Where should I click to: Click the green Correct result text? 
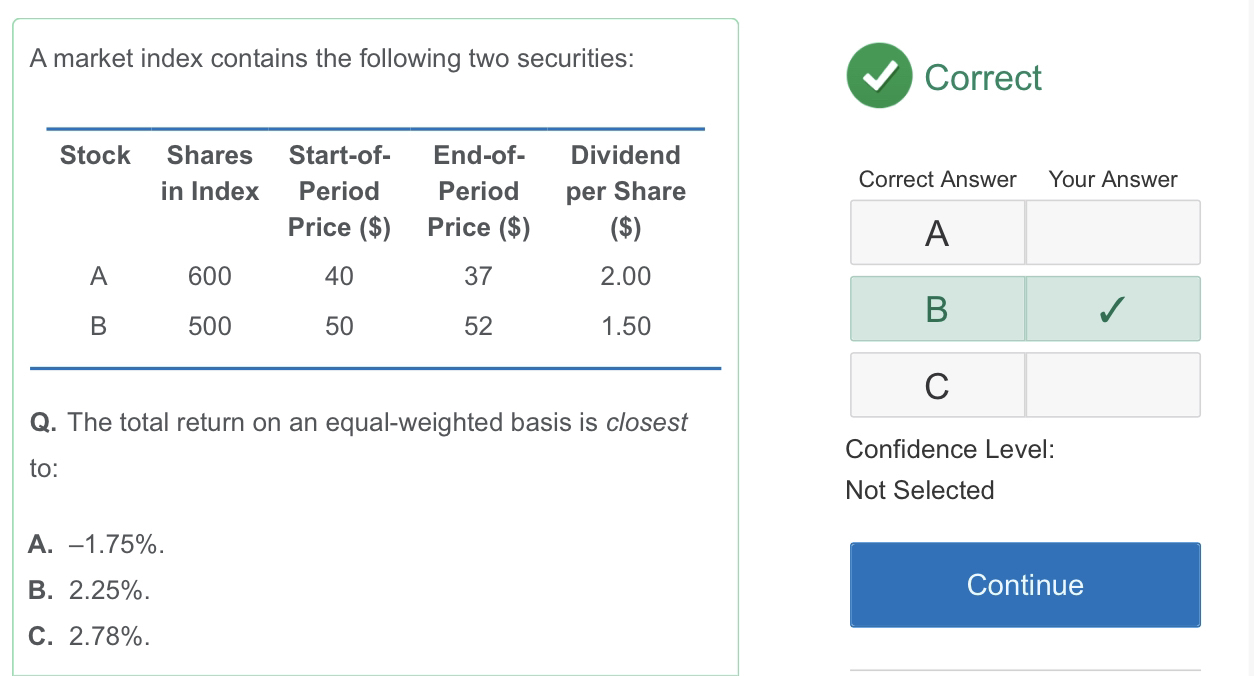[x=983, y=78]
